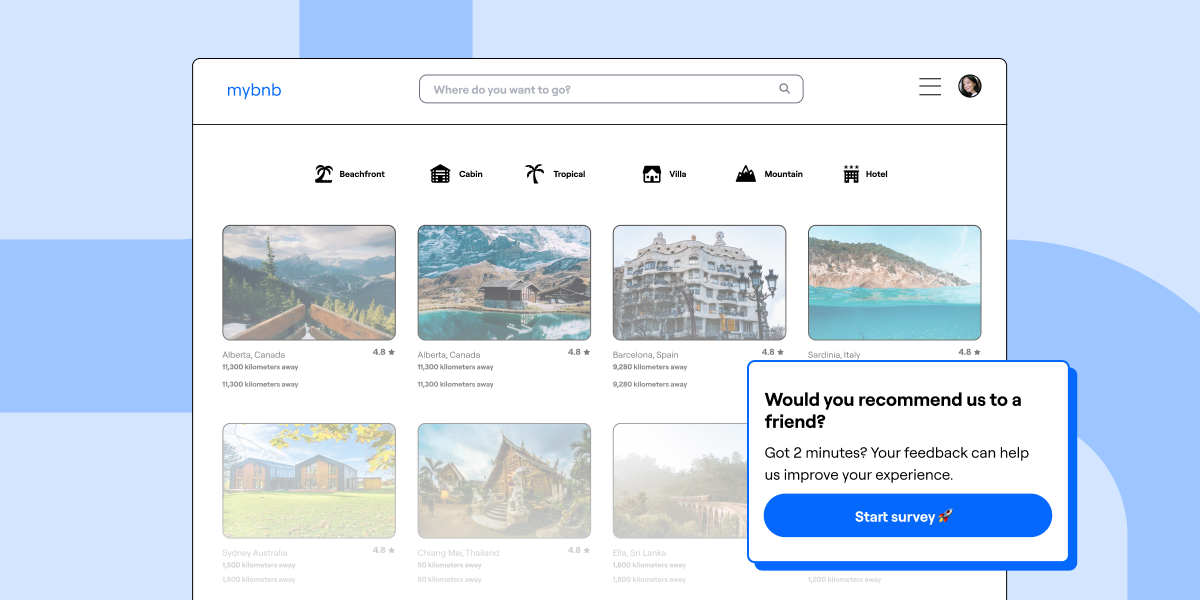Choose the Hotel building icon

point(851,174)
